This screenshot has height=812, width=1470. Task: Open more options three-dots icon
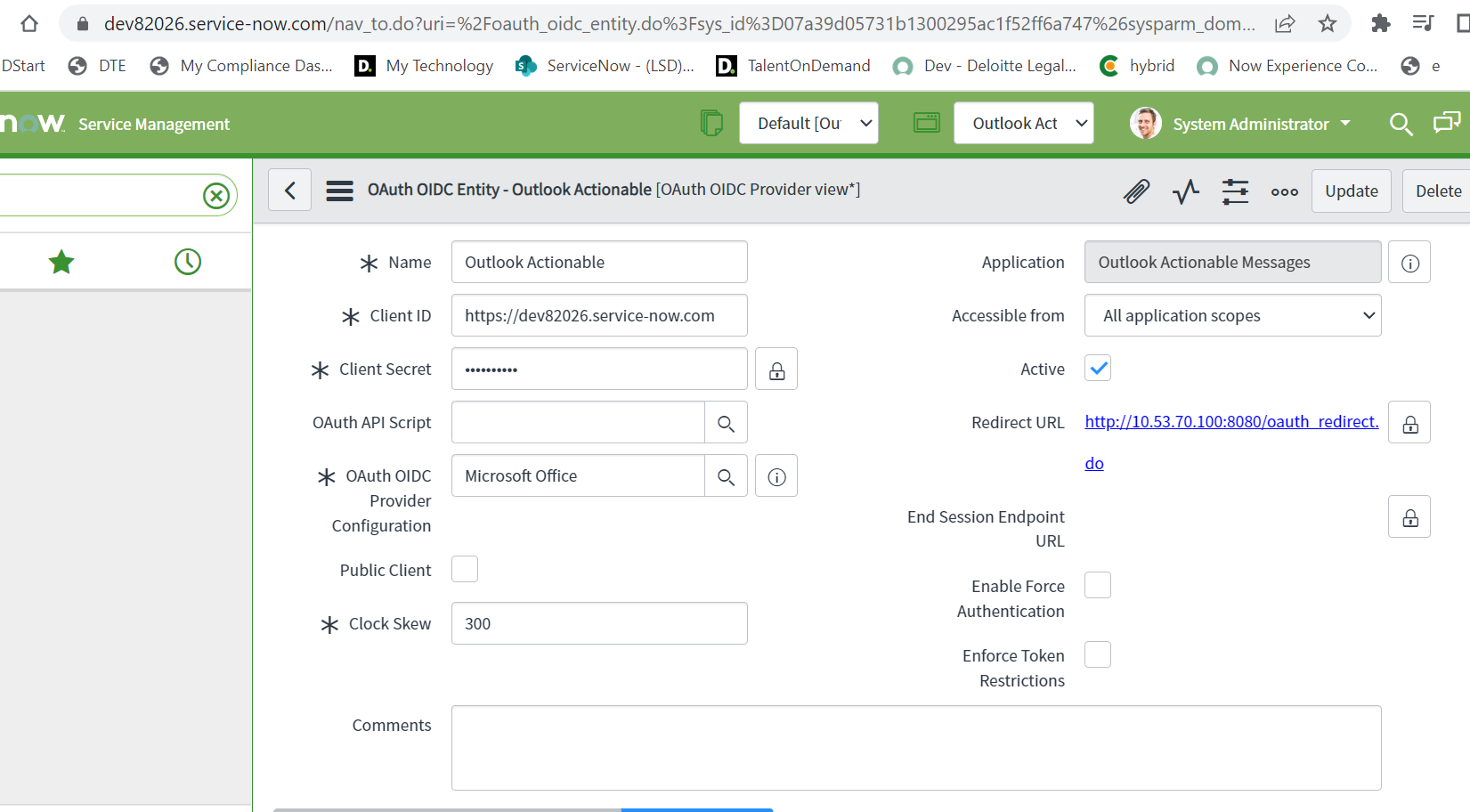tap(1285, 191)
